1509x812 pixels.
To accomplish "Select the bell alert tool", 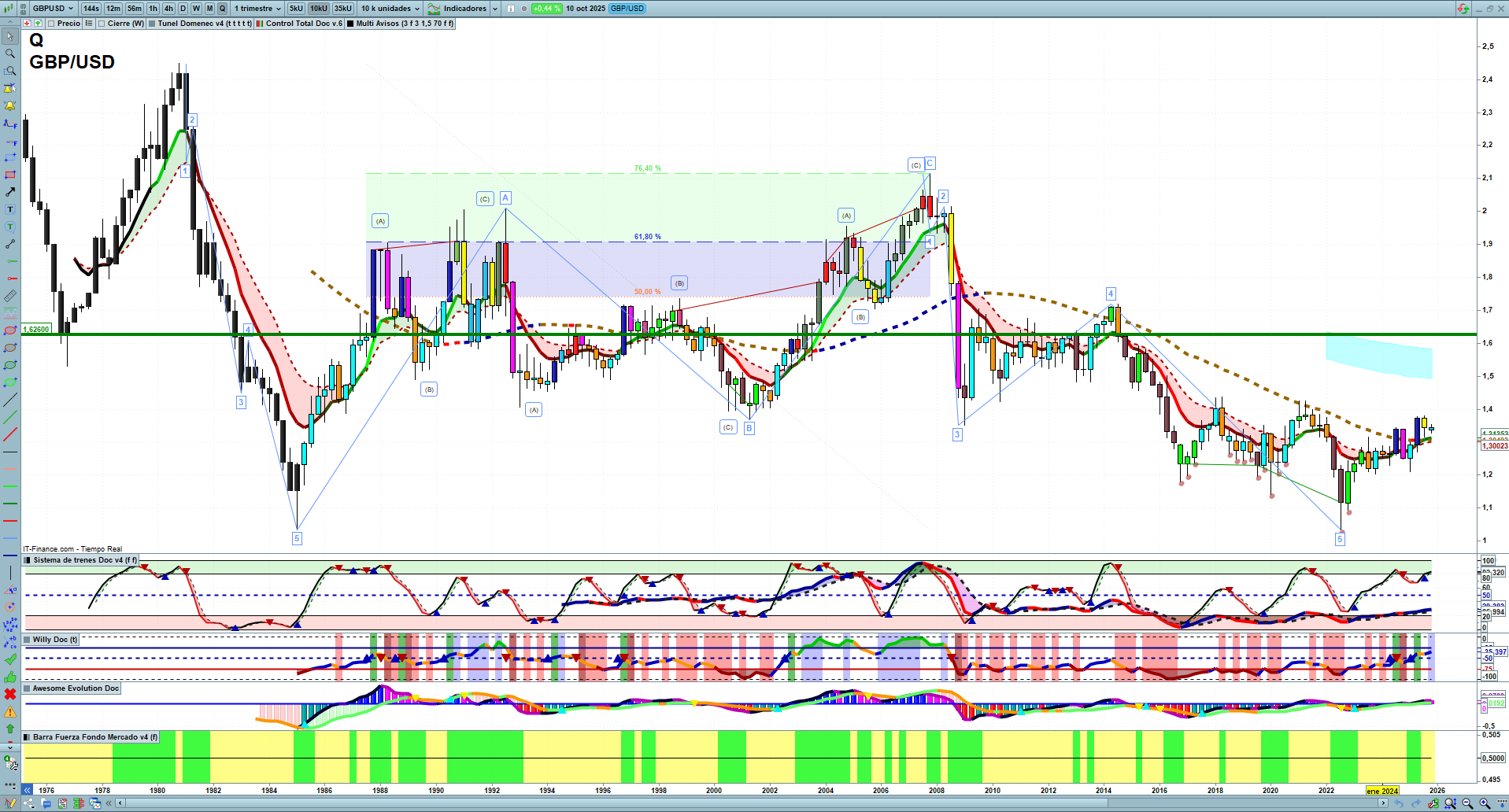I will pos(10,106).
